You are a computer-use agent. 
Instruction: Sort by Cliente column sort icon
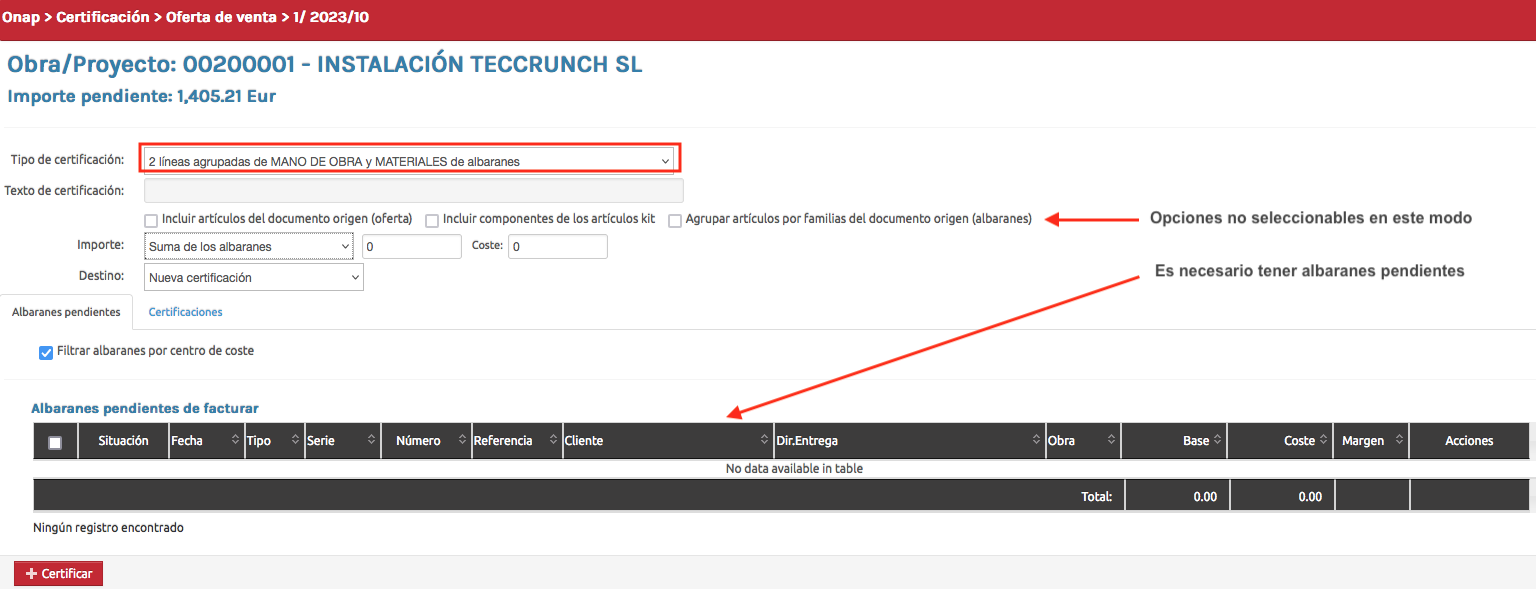coord(764,441)
